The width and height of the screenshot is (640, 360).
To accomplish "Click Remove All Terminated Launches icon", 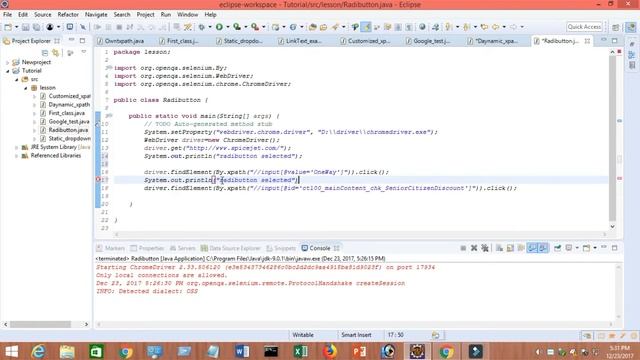I will 485,248.
